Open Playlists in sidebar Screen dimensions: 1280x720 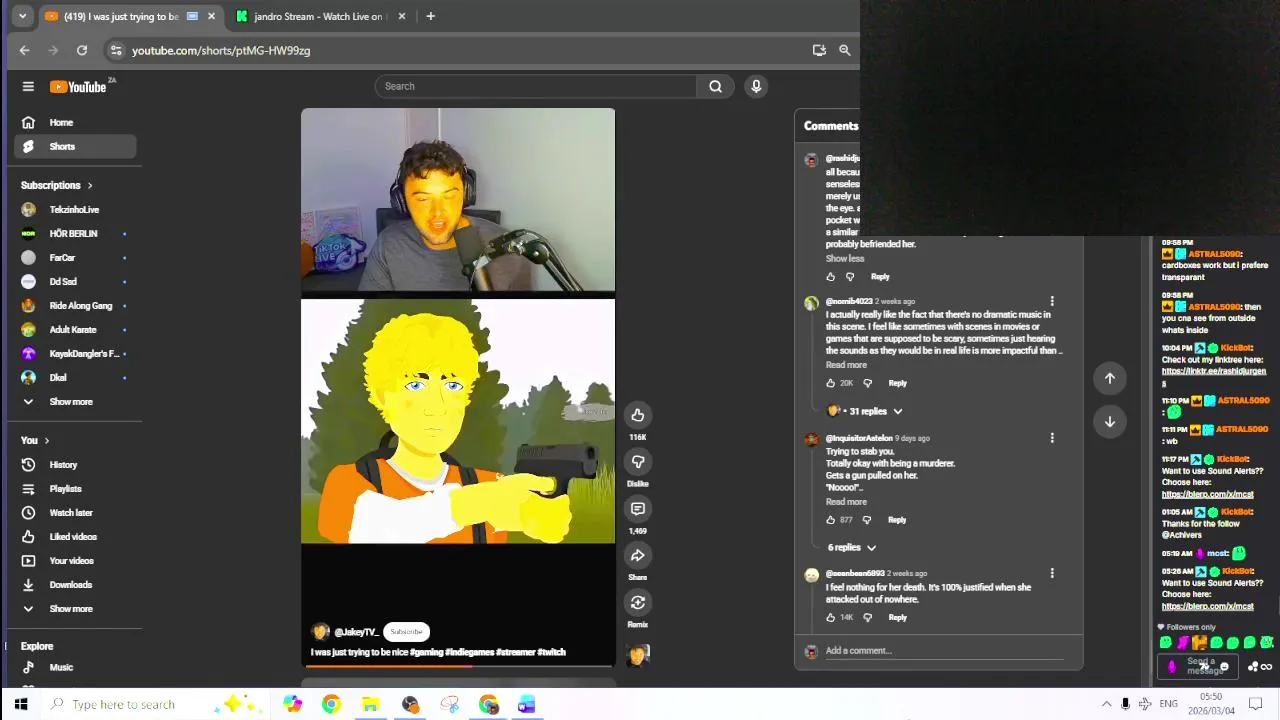pyautogui.click(x=75, y=489)
